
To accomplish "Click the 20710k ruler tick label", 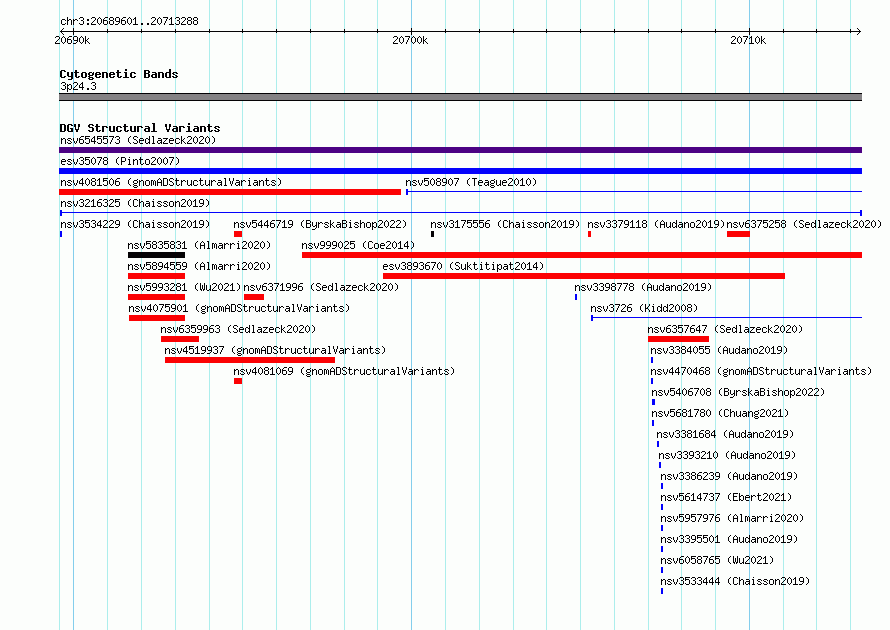I will (748, 40).
